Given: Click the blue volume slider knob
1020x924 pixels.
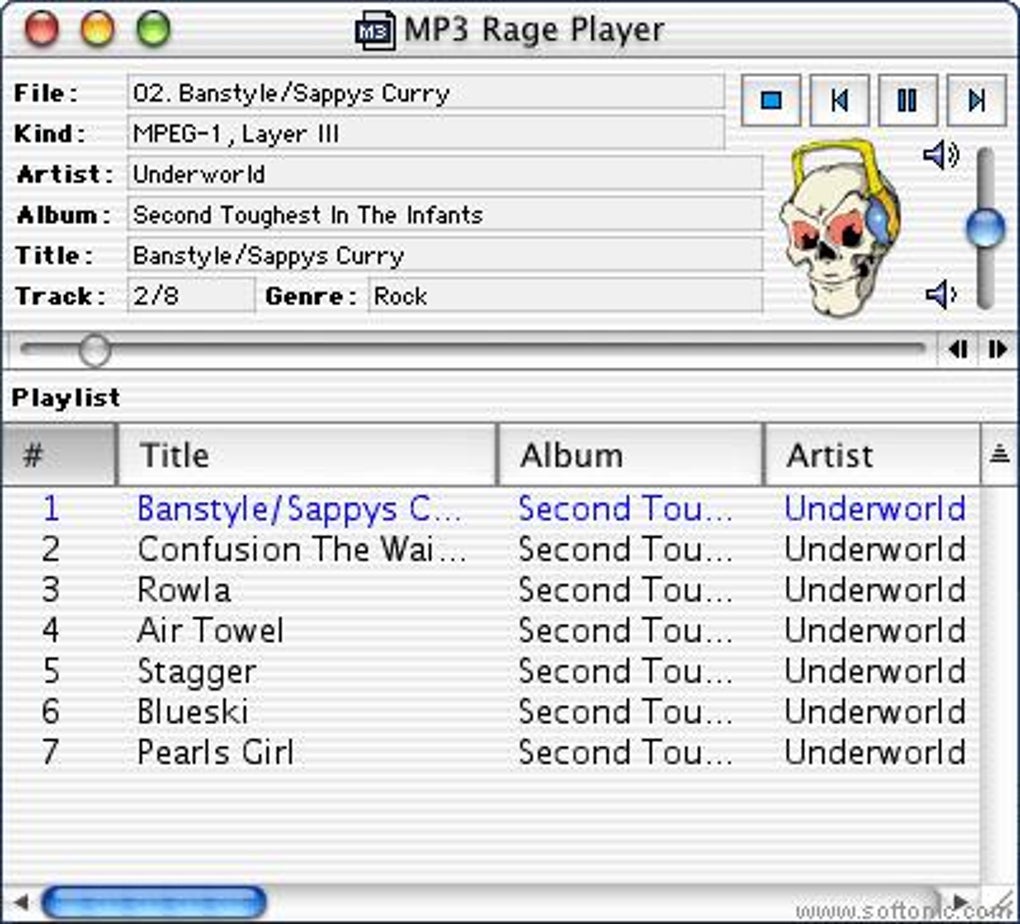Looking at the screenshot, I should point(986,228).
